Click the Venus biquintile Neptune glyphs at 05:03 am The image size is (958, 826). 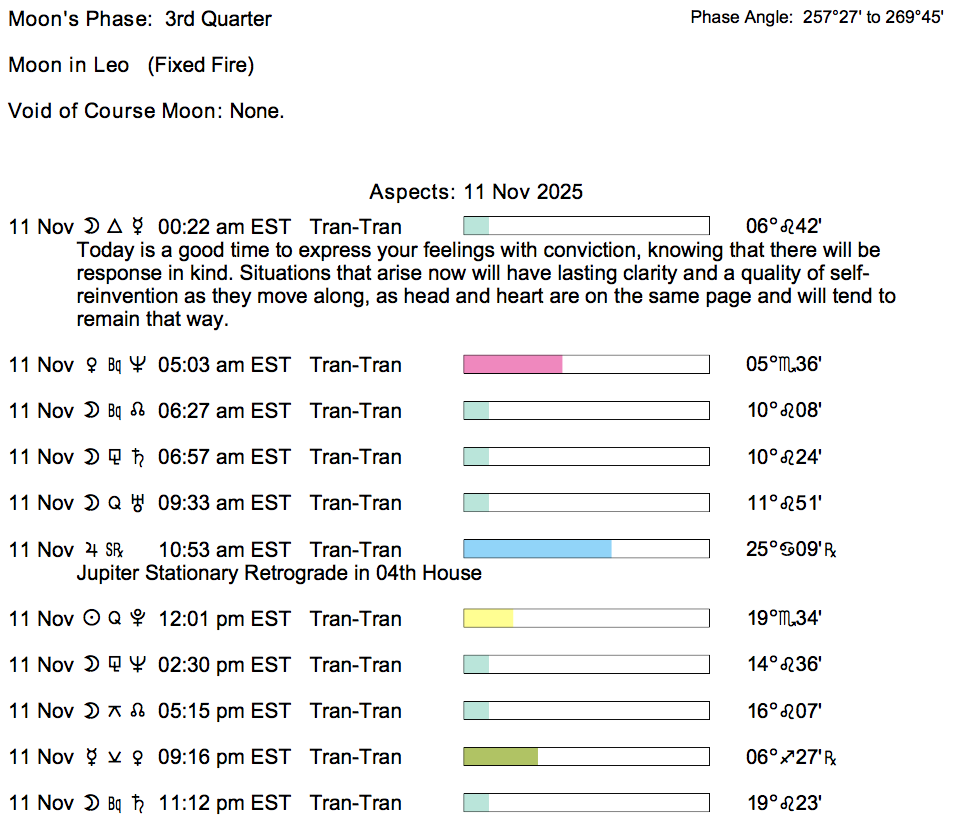point(115,365)
